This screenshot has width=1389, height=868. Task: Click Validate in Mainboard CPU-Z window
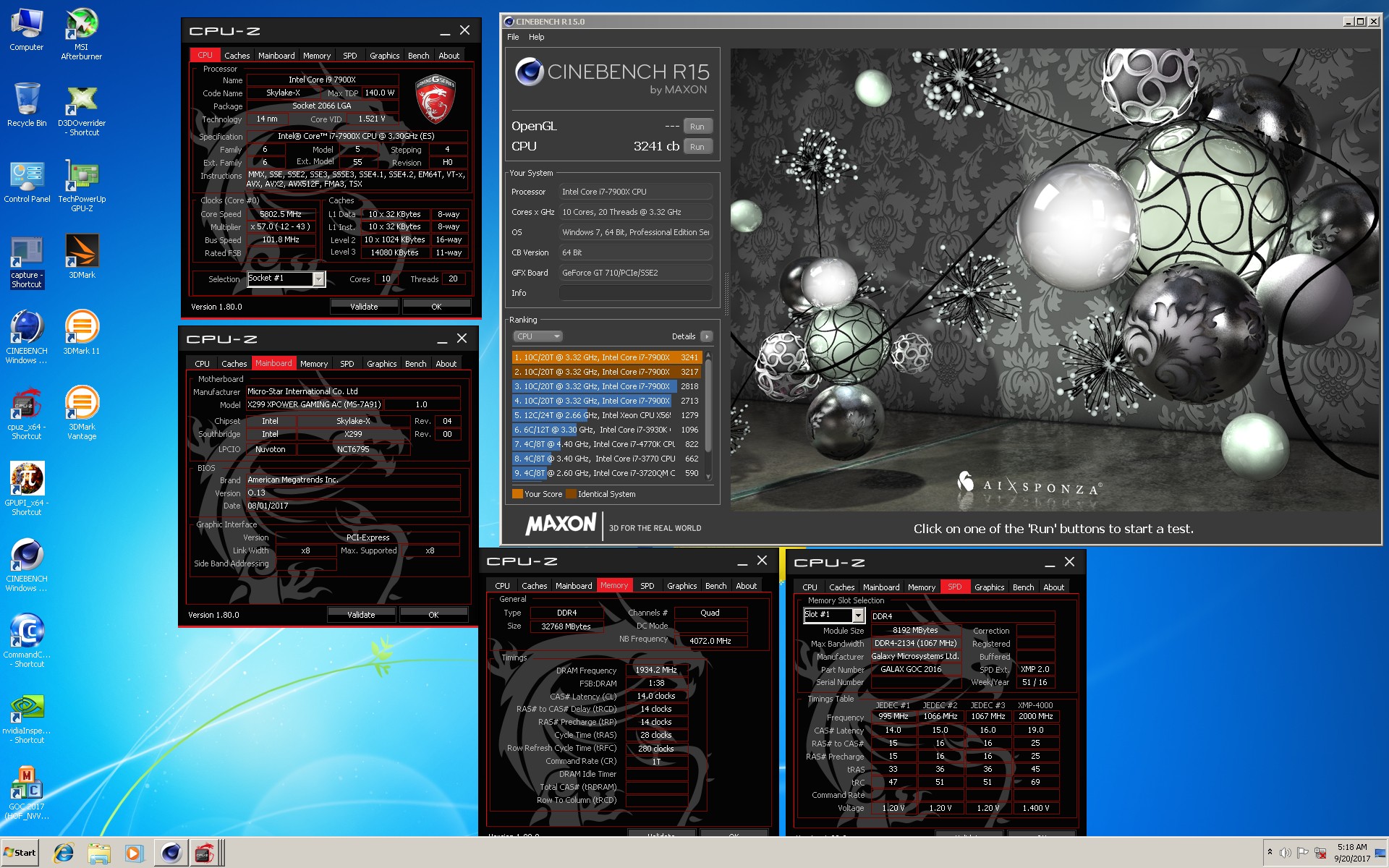(x=361, y=615)
